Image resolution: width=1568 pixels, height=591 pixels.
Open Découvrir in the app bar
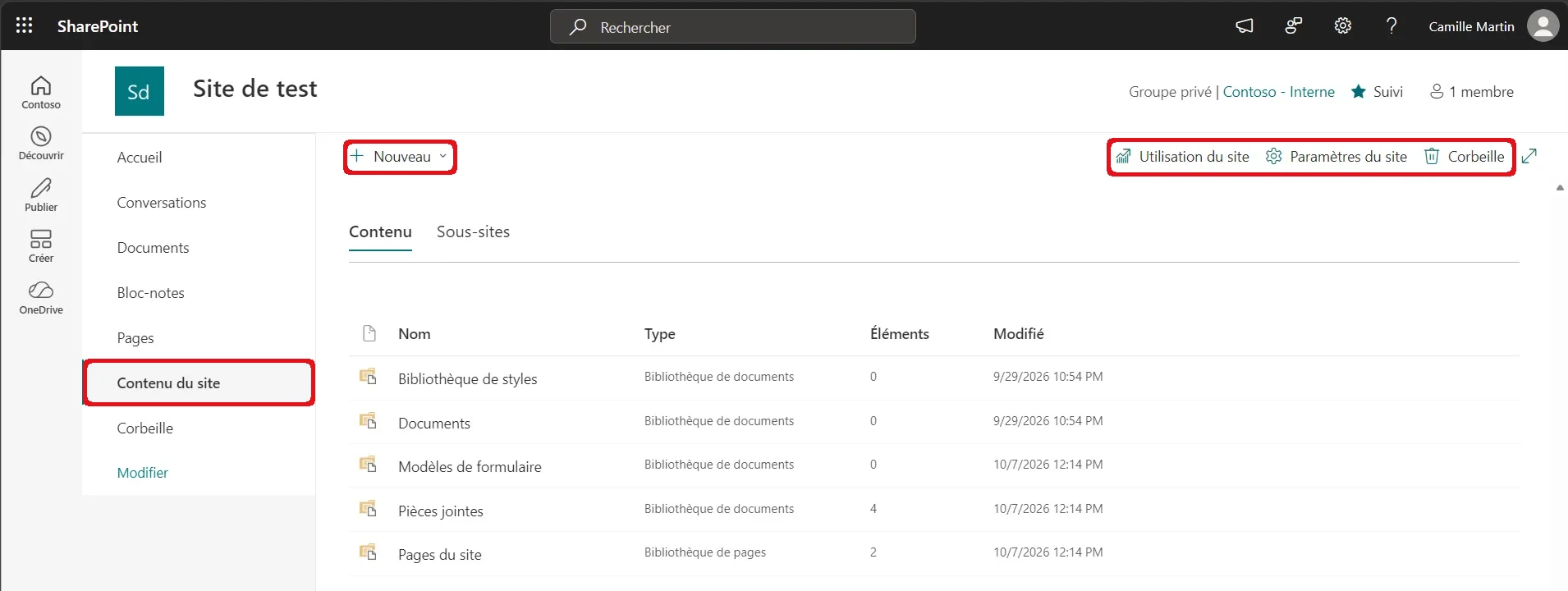pos(41,144)
